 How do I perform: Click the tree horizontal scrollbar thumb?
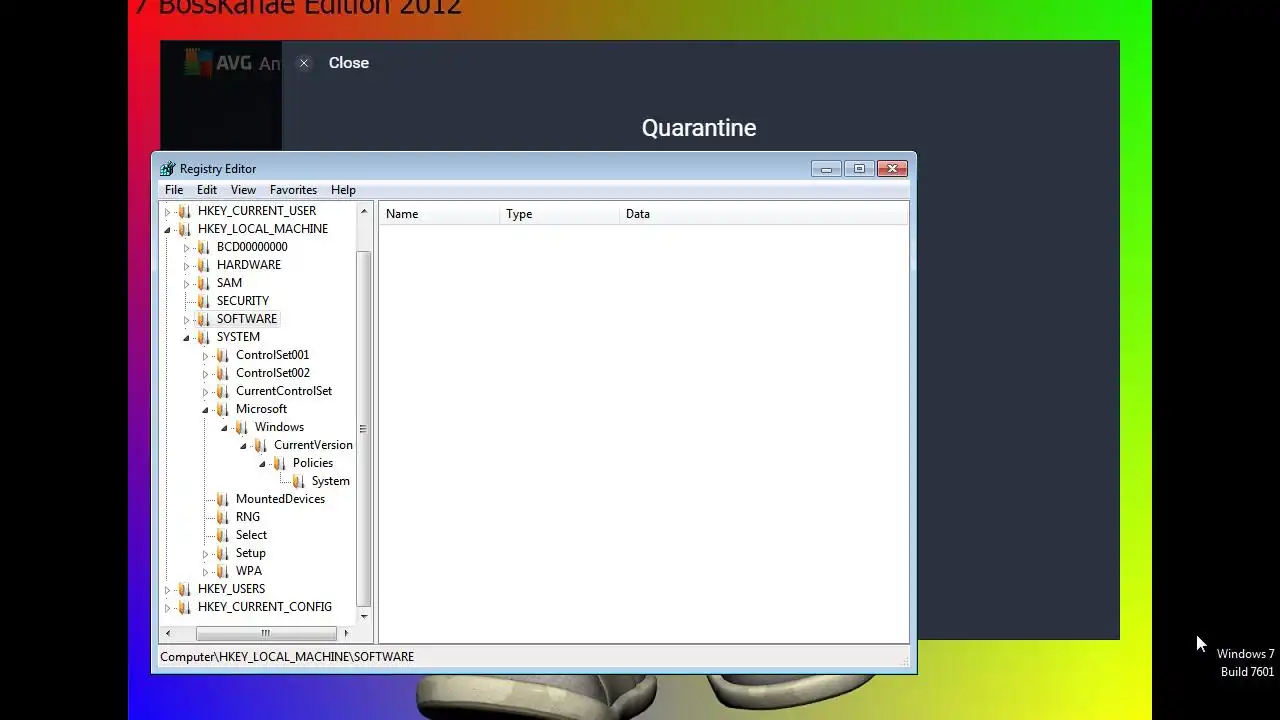[266, 633]
